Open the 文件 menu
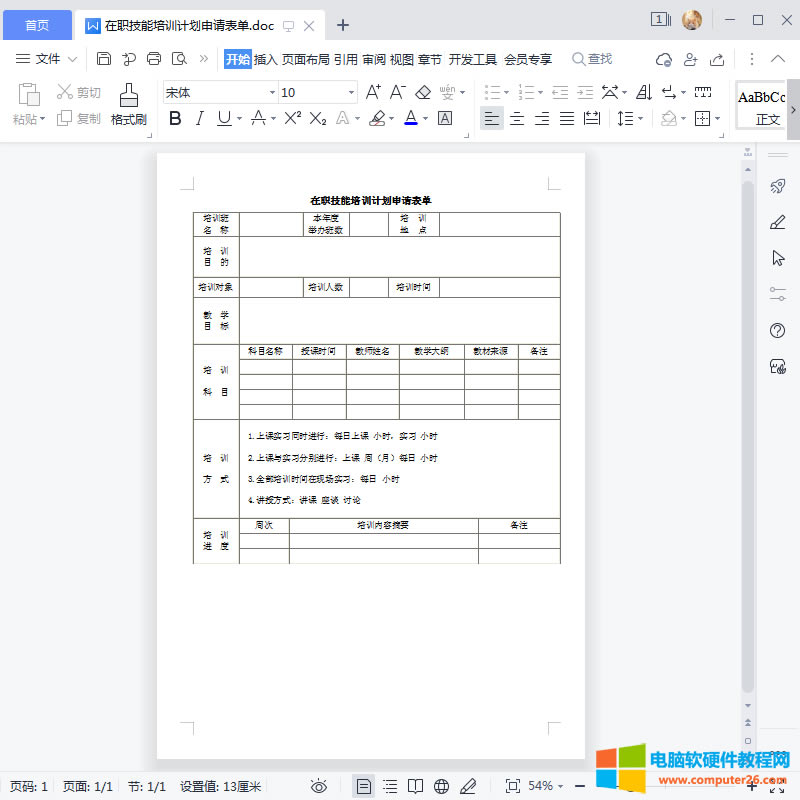This screenshot has height=800, width=800. point(47,59)
